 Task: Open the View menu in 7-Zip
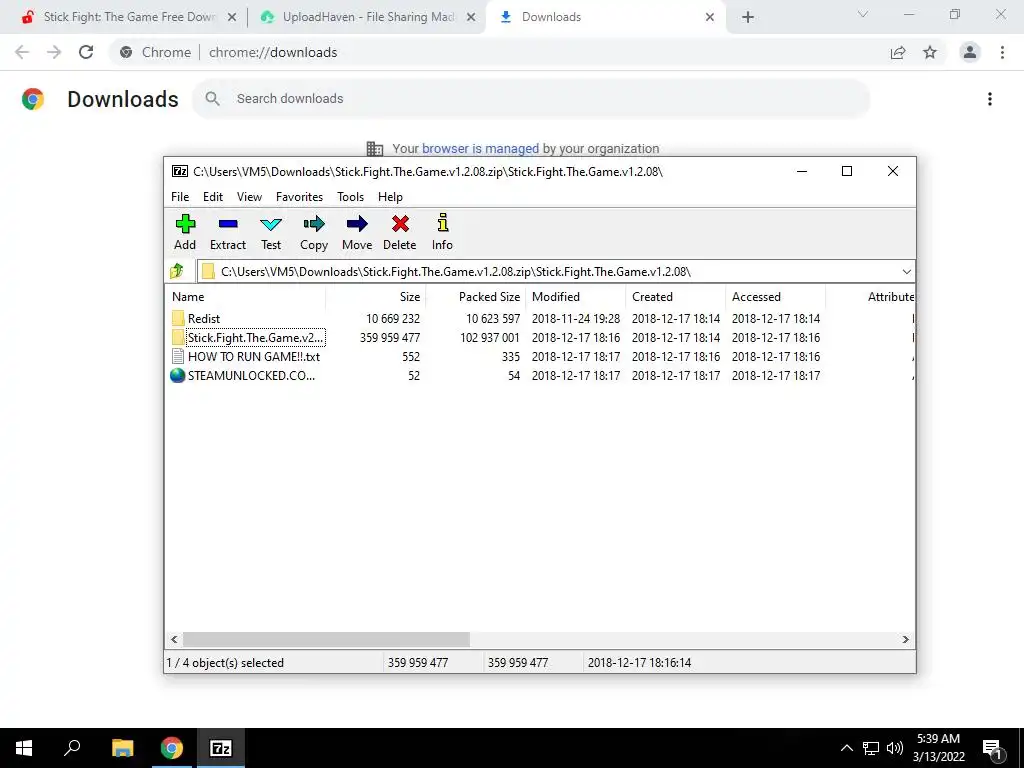[x=249, y=197]
